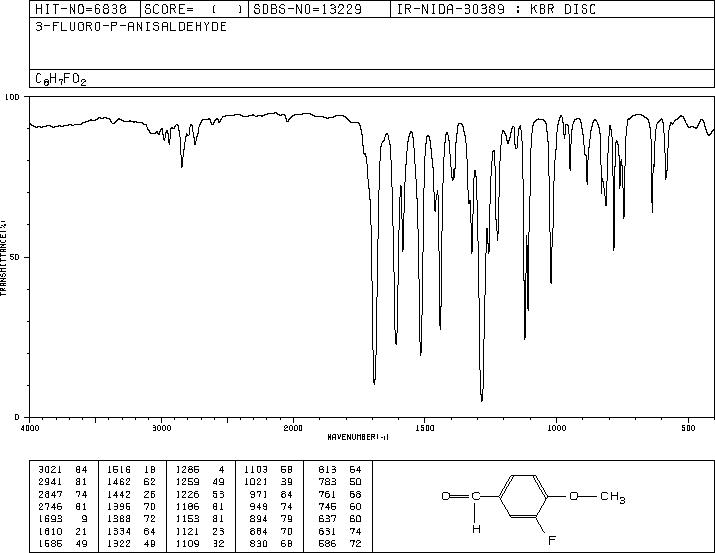Click the 3000 wavenumber axis label
The height and width of the screenshot is (553, 715).
point(161,428)
